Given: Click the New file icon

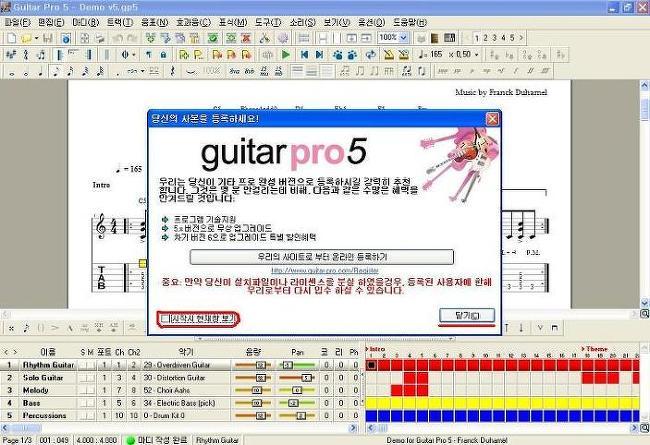Looking at the screenshot, I should [11, 38].
